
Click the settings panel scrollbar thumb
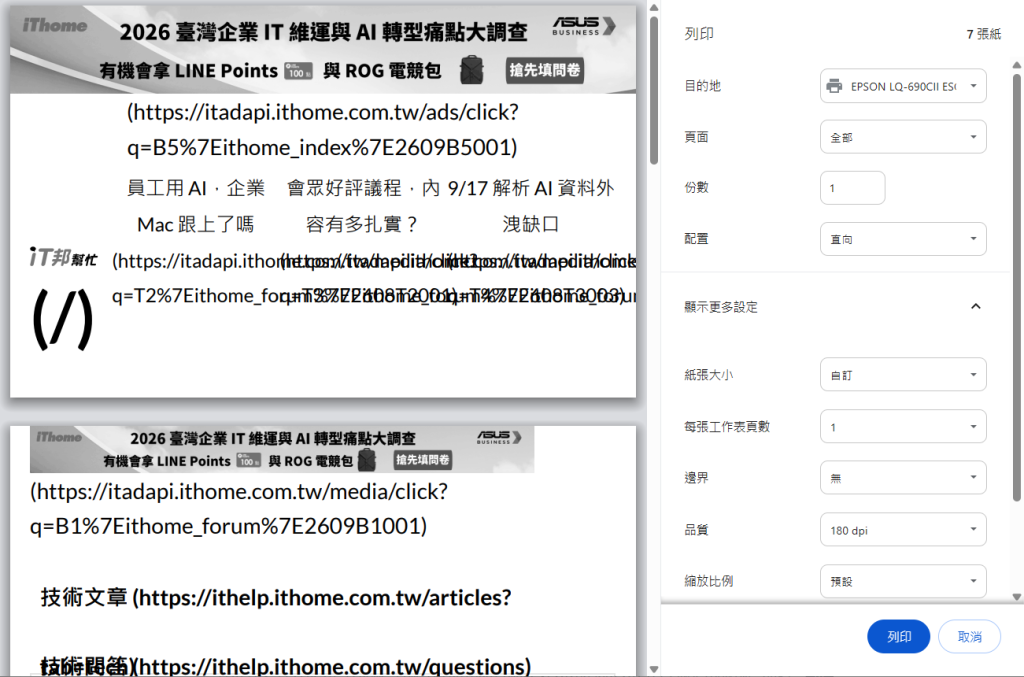(1017, 287)
